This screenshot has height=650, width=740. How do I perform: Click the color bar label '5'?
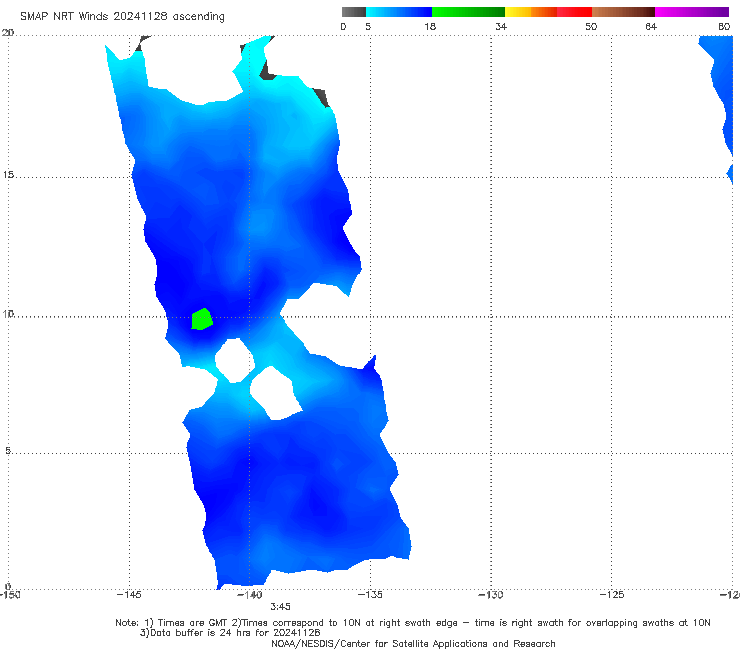tap(368, 26)
